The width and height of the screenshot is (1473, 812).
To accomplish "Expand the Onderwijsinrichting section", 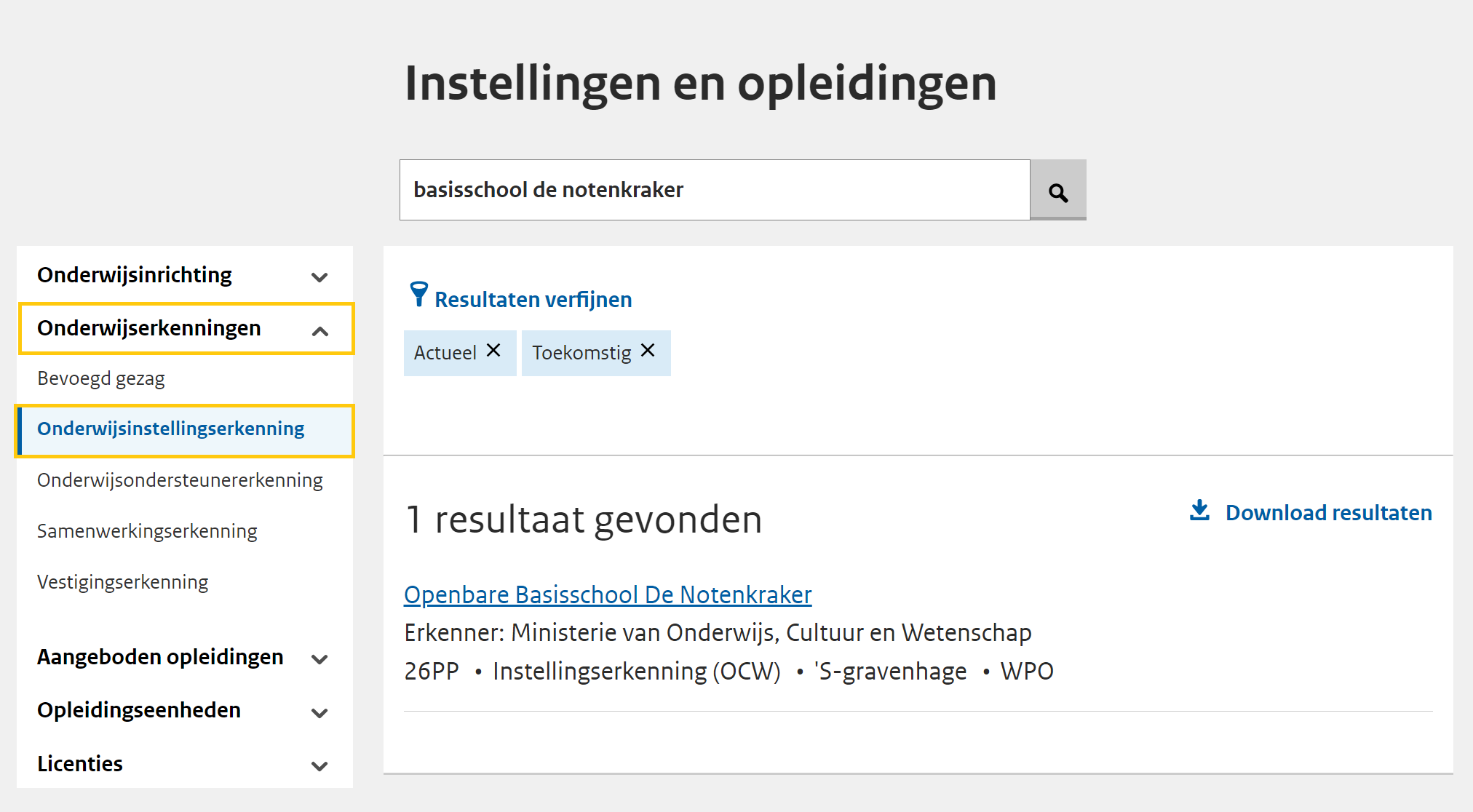I will point(185,275).
